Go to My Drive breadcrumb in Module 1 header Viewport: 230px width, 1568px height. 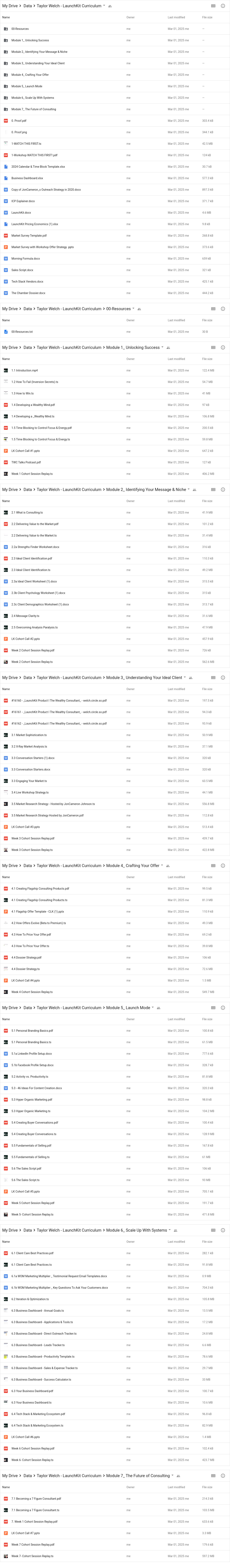click(10, 348)
